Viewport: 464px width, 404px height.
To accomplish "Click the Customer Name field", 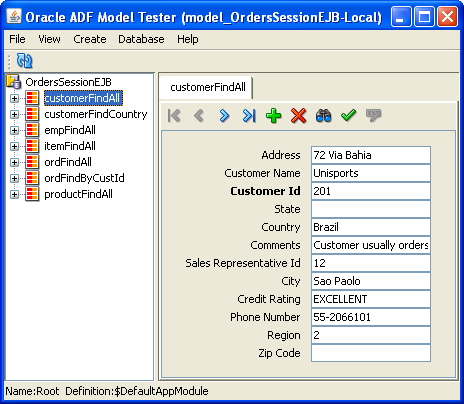I will point(371,173).
